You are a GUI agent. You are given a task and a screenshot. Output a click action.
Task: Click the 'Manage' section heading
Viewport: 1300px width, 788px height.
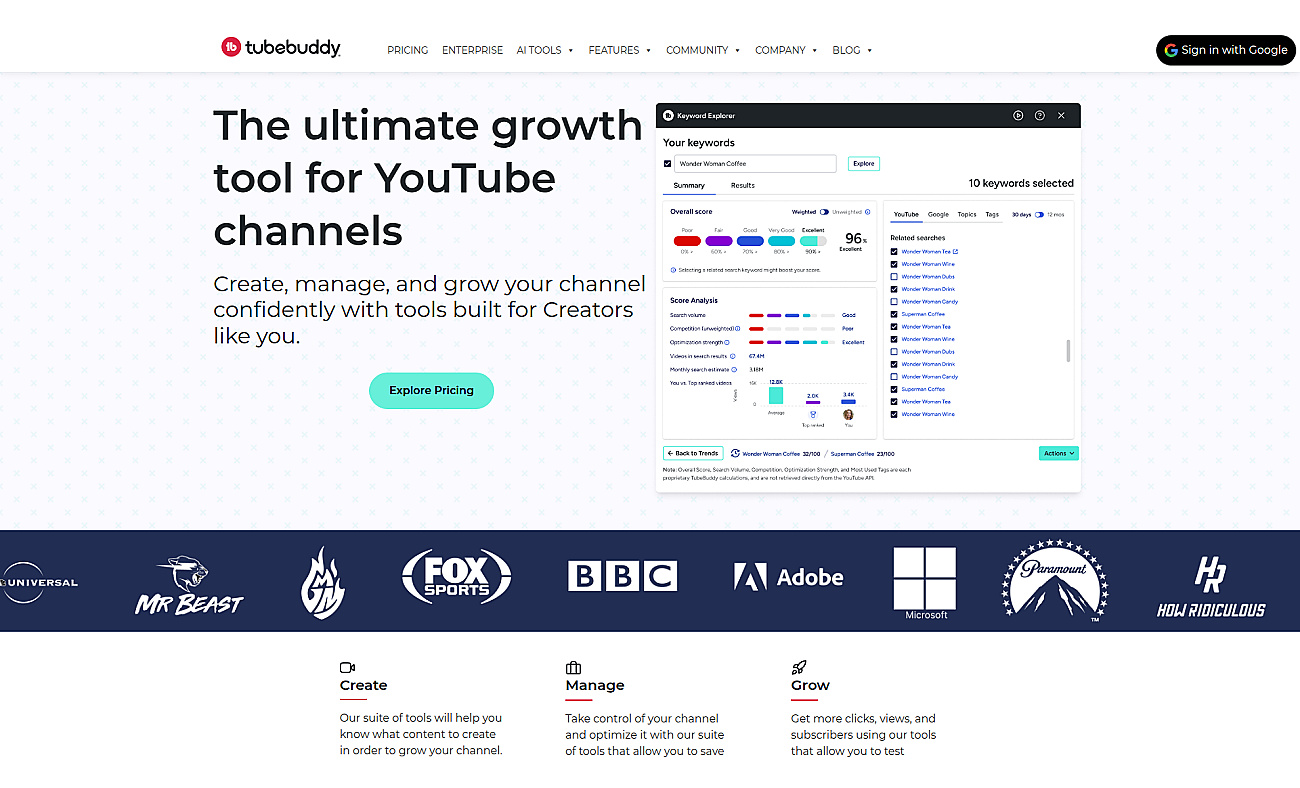click(595, 685)
